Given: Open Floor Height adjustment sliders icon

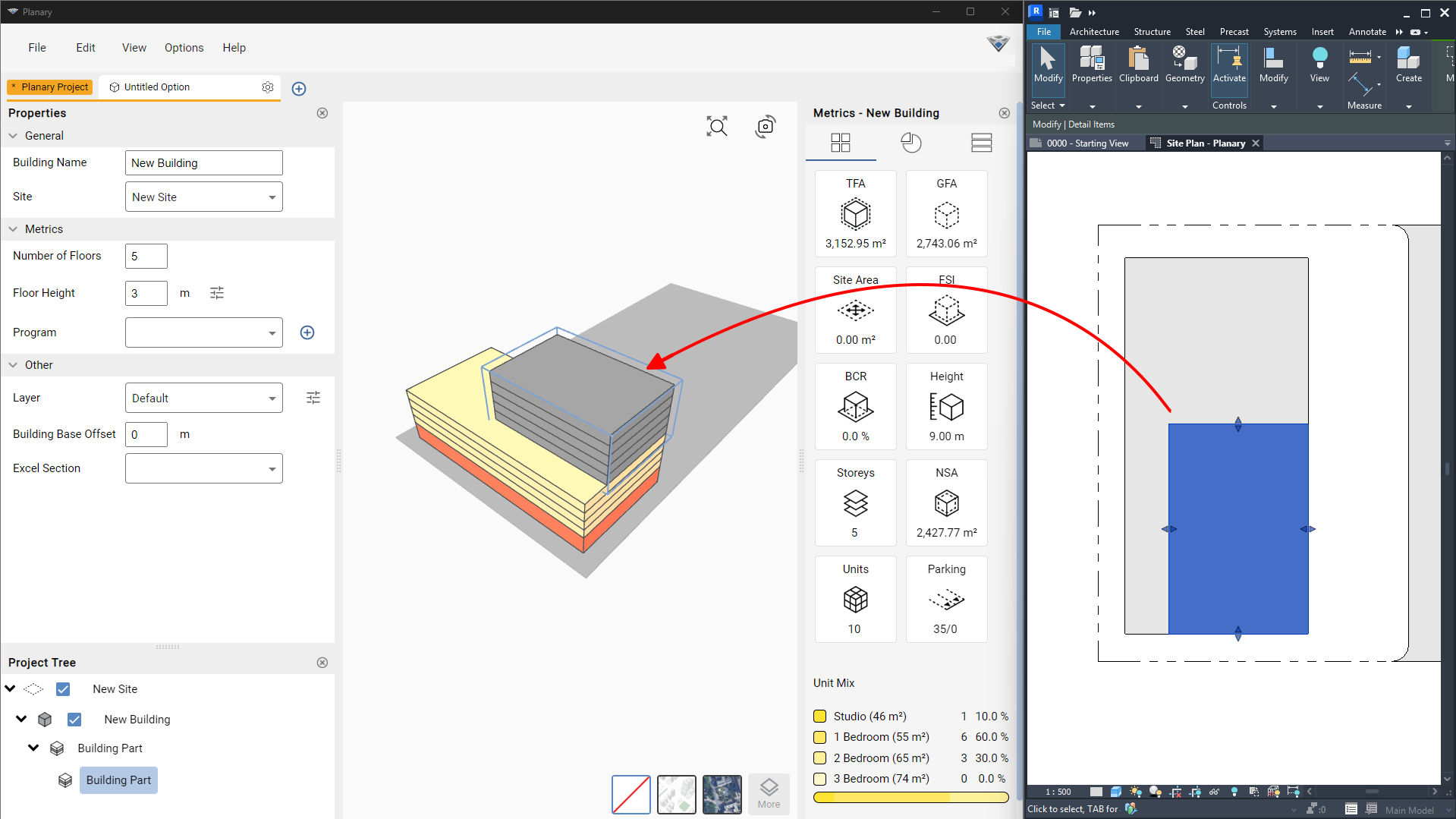Looking at the screenshot, I should (x=217, y=293).
